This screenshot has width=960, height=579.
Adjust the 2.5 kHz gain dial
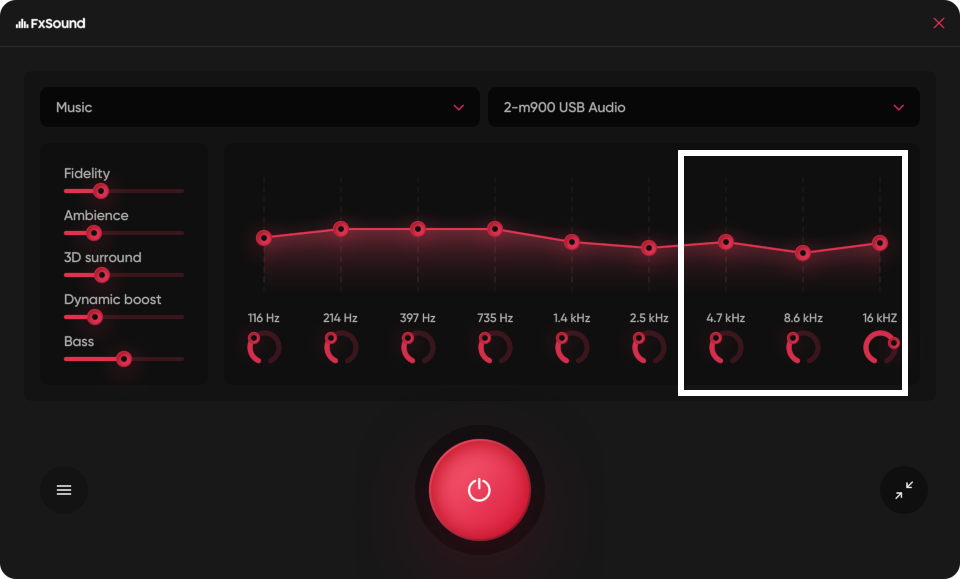pyautogui.click(x=648, y=349)
